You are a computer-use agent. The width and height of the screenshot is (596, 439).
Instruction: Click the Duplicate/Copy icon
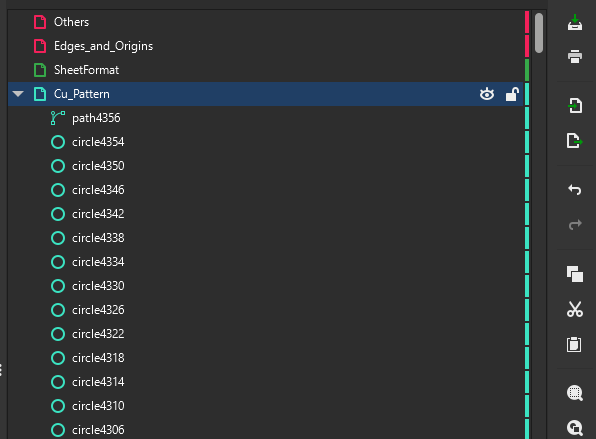pos(575,274)
